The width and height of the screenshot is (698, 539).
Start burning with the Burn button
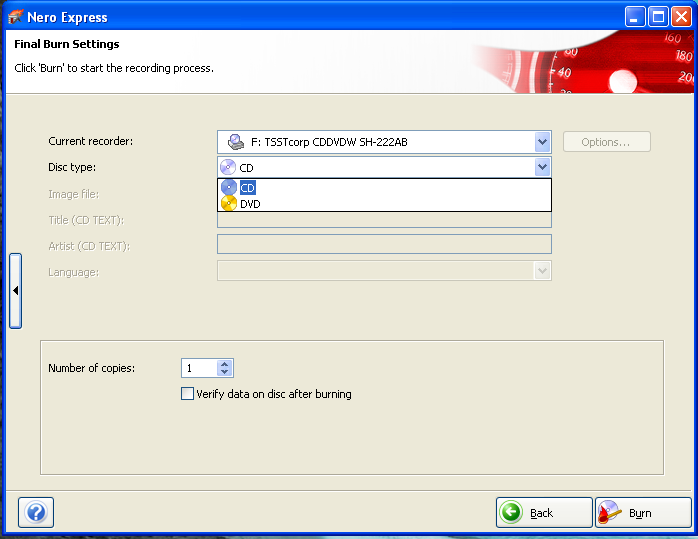643,513
